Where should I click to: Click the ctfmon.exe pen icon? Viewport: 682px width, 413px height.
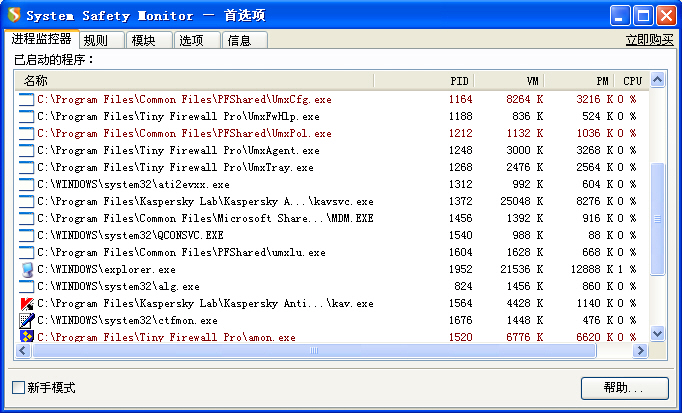point(27,320)
